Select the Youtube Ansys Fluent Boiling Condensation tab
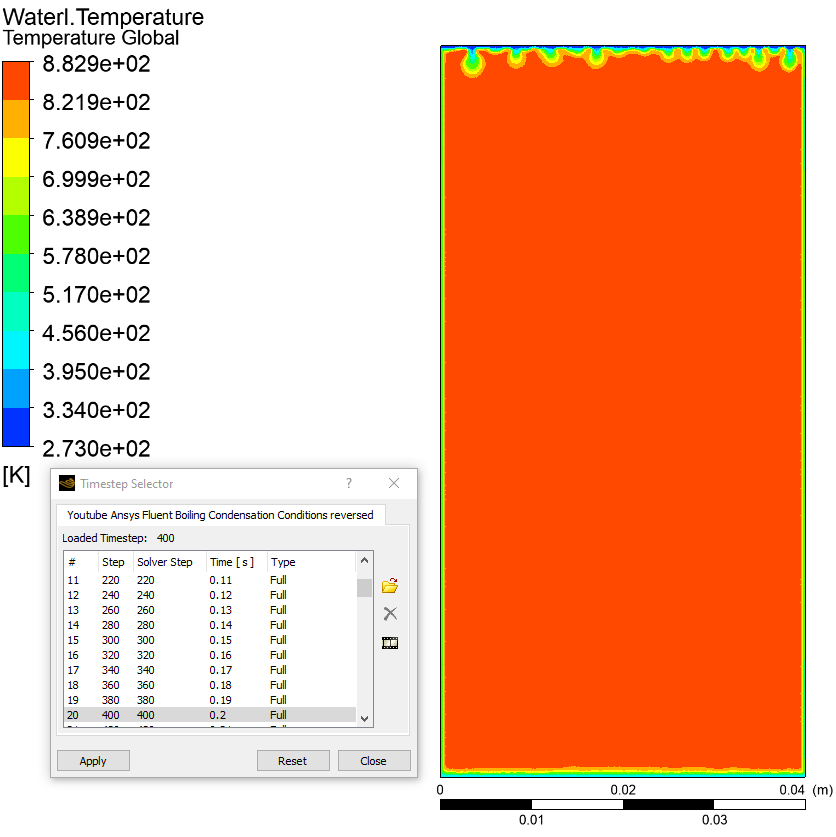This screenshot has width=836, height=837. point(220,515)
